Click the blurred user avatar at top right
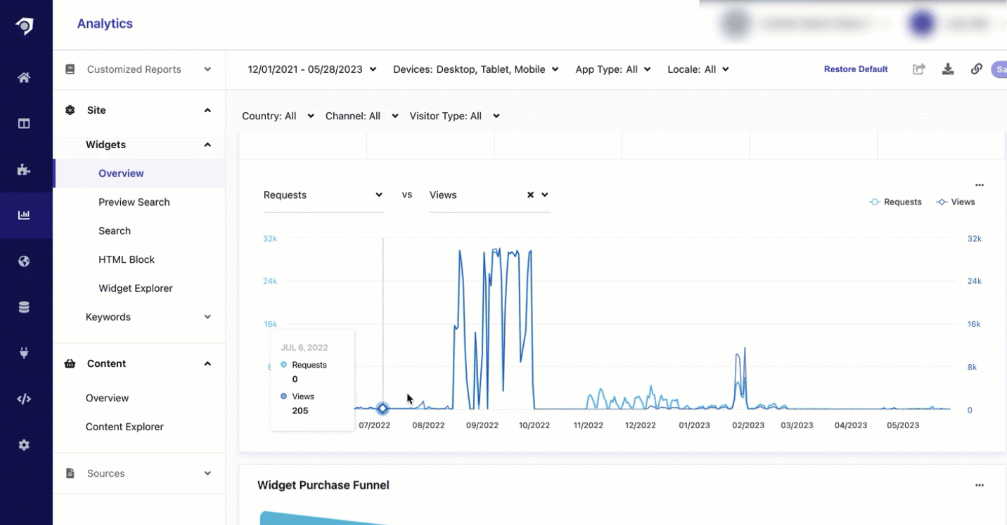The width and height of the screenshot is (1007, 525). (x=922, y=24)
